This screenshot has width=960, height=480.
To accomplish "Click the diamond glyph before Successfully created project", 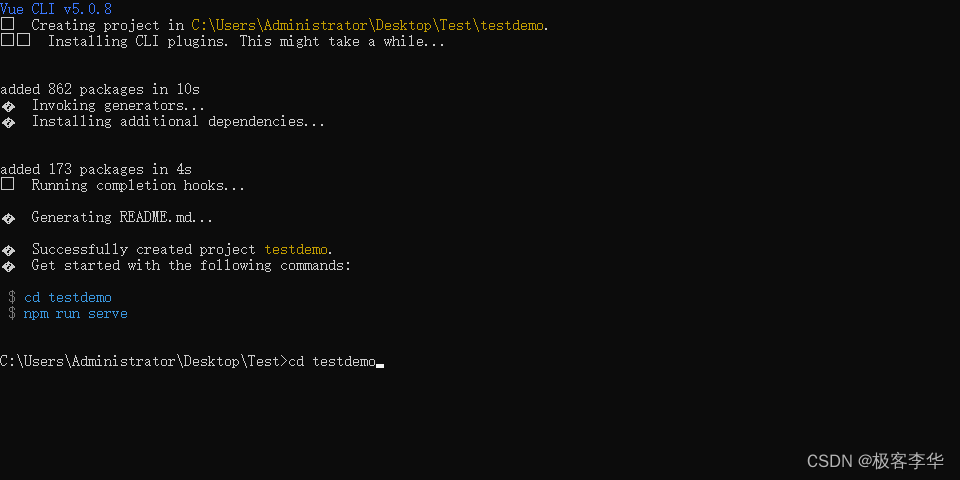I will [x=8, y=250].
